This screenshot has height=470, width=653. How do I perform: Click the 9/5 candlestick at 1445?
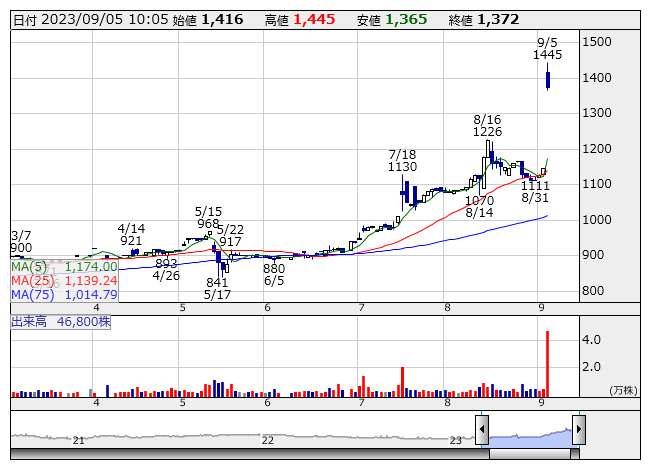pyautogui.click(x=548, y=77)
